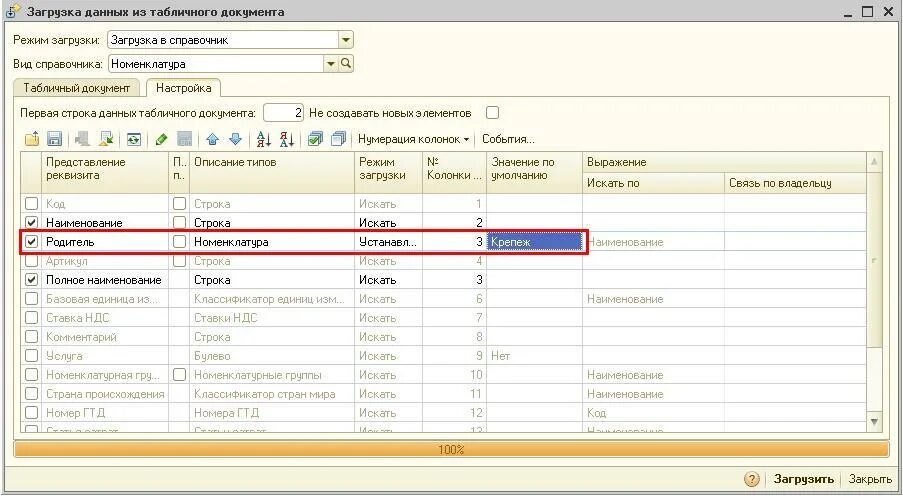Open the Режим загрузки dropdown
The image size is (903, 496).
tap(346, 40)
